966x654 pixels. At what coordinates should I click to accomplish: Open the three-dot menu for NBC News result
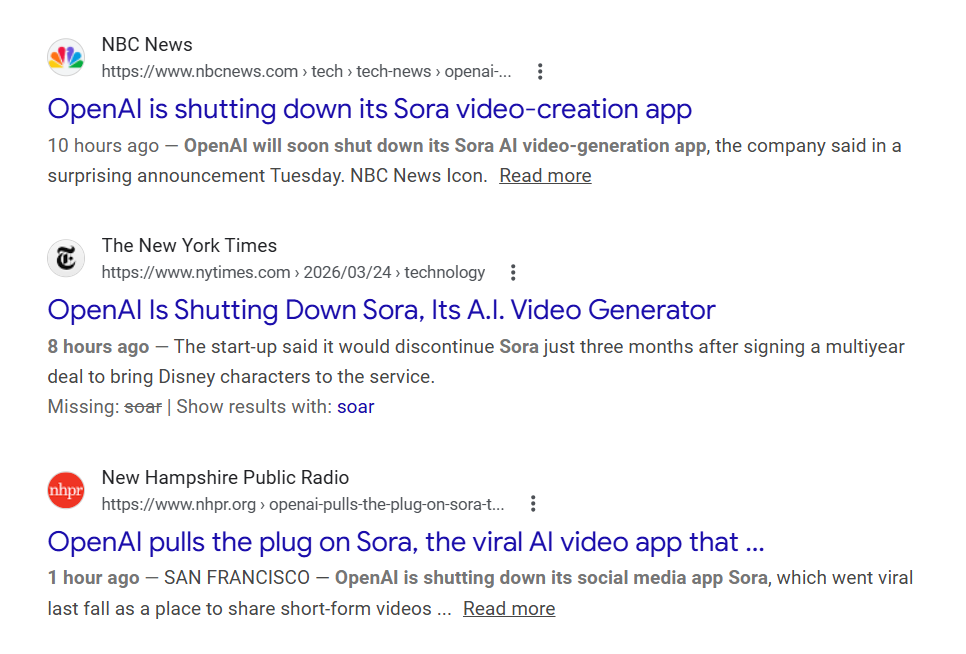pyautogui.click(x=540, y=71)
